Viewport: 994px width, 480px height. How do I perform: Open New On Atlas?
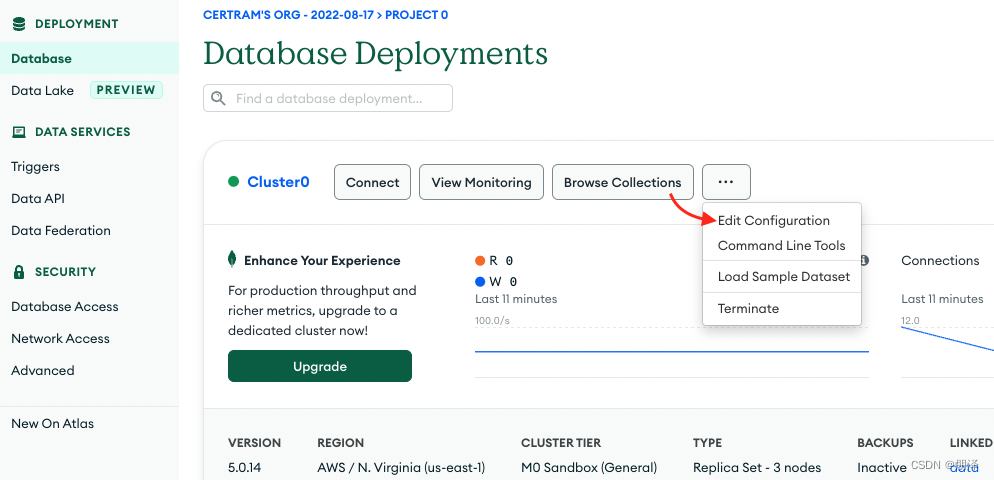[53, 424]
